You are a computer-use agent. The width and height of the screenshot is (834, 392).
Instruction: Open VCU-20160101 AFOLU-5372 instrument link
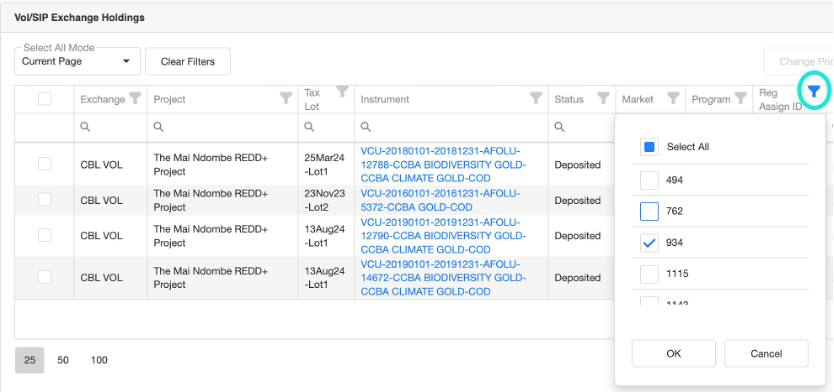point(440,200)
